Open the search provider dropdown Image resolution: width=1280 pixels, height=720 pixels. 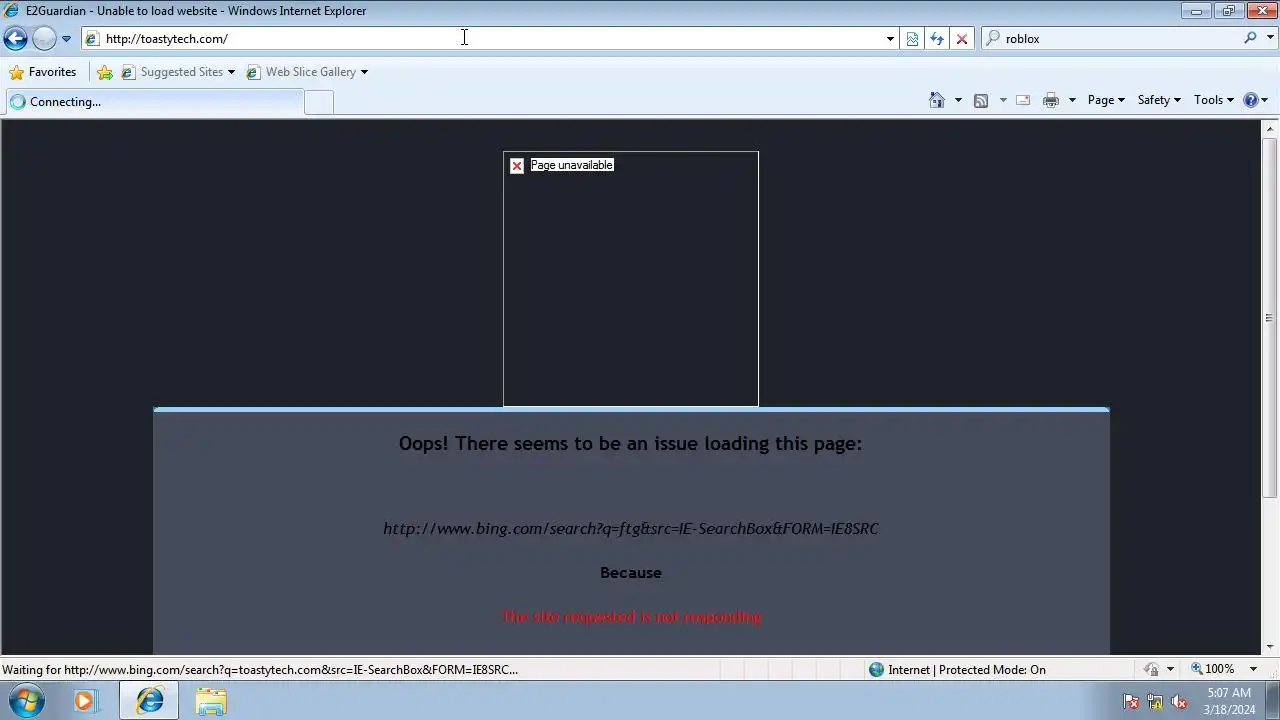[x=1269, y=38]
